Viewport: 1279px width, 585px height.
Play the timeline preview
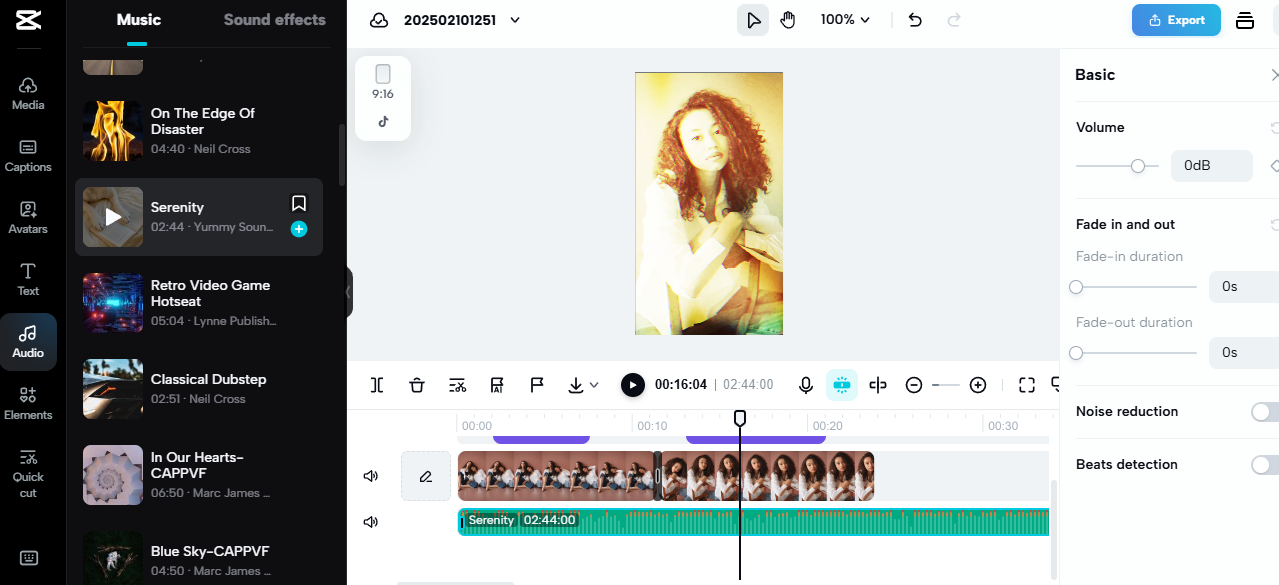(x=632, y=385)
